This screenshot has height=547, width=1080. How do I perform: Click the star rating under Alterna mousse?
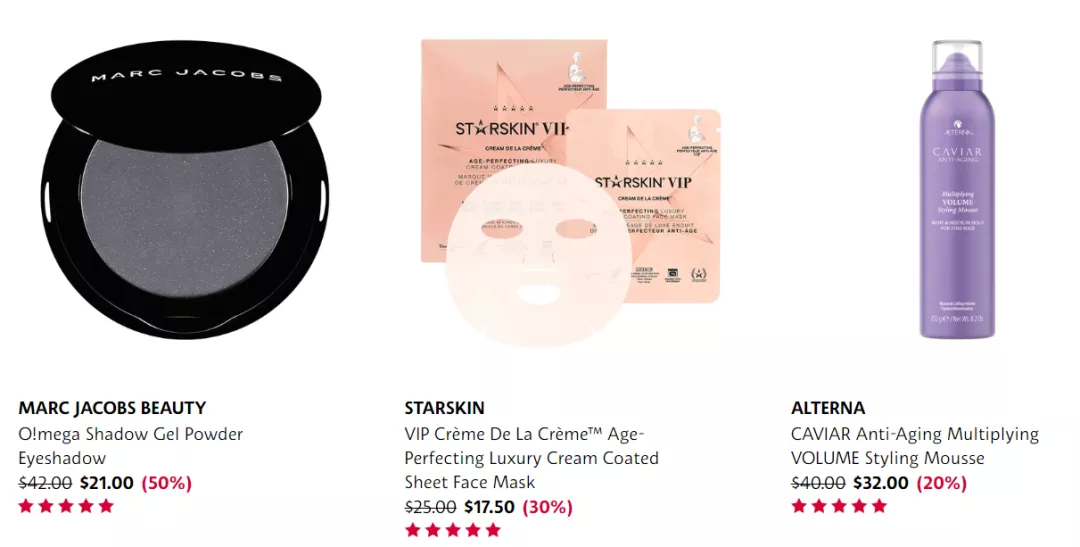[x=839, y=506]
